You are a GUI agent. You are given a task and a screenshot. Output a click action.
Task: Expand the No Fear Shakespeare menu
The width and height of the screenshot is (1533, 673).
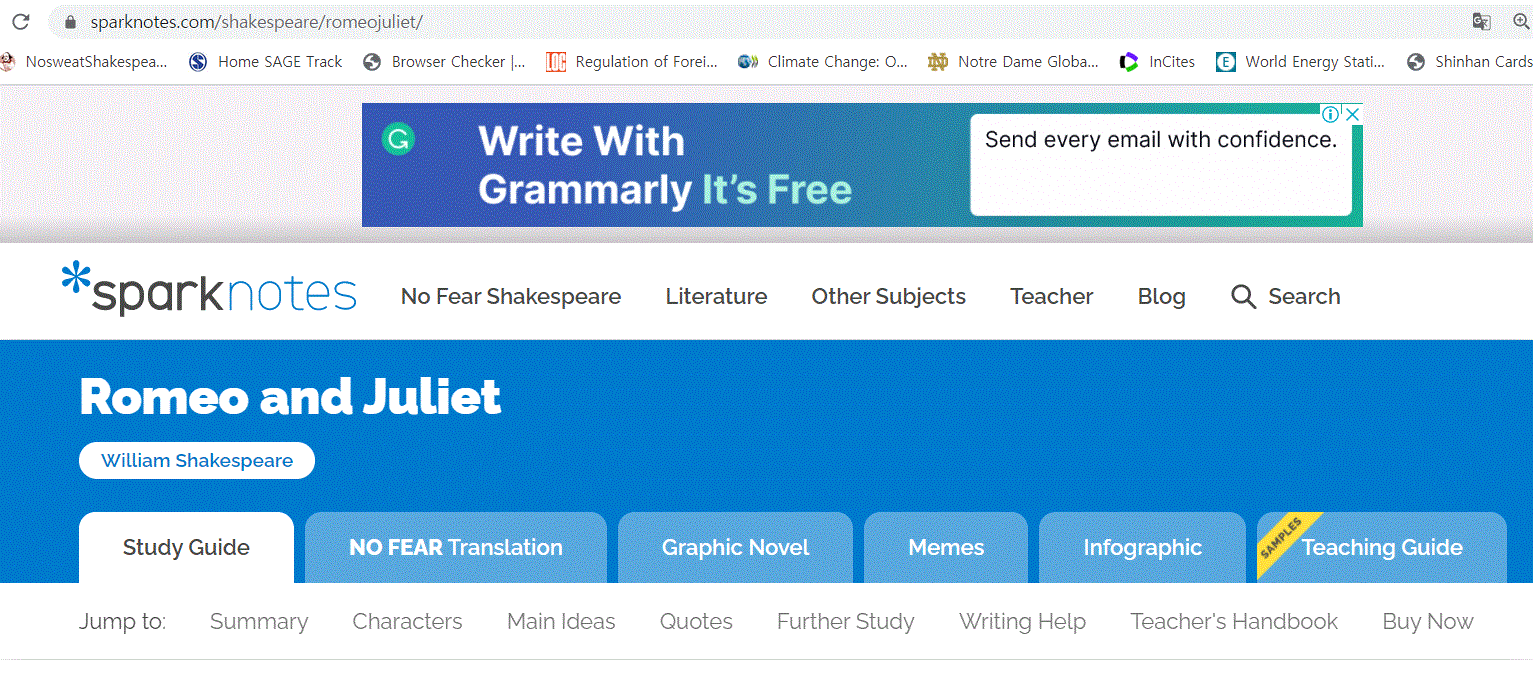511,297
